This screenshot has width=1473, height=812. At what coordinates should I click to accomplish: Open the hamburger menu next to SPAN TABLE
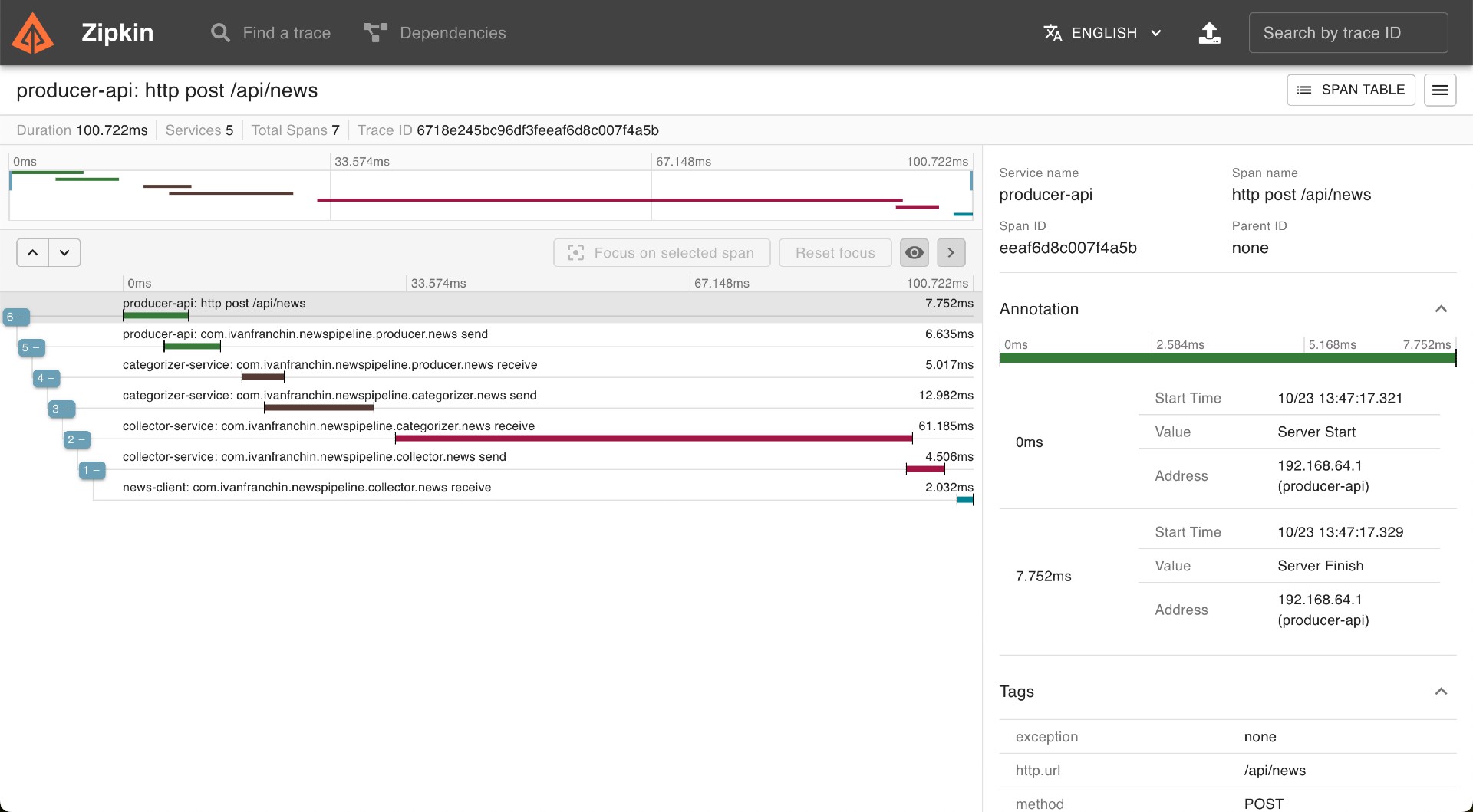(1440, 90)
